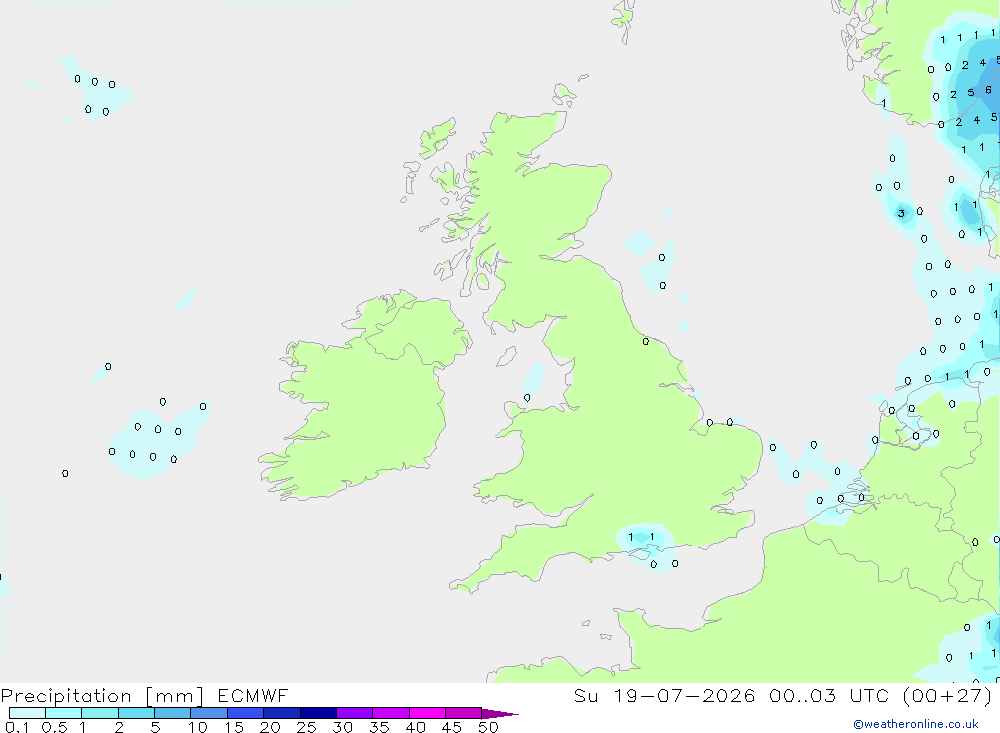
Task: Click the '20' legend scale label
Action: (x=270, y=727)
